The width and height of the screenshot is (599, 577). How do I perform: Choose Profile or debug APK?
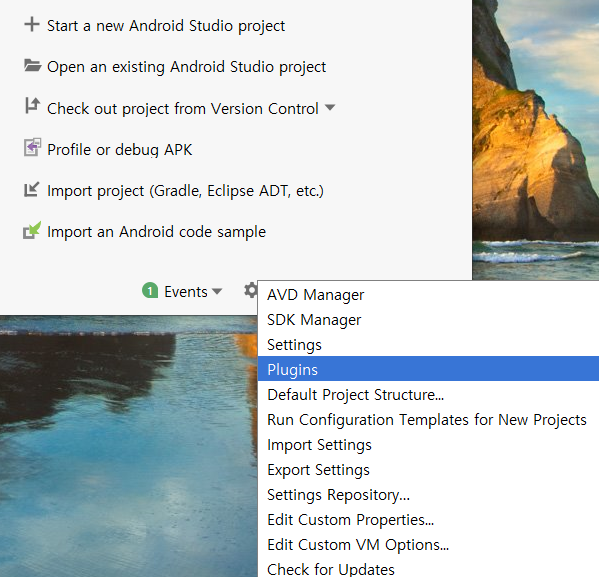click(120, 149)
